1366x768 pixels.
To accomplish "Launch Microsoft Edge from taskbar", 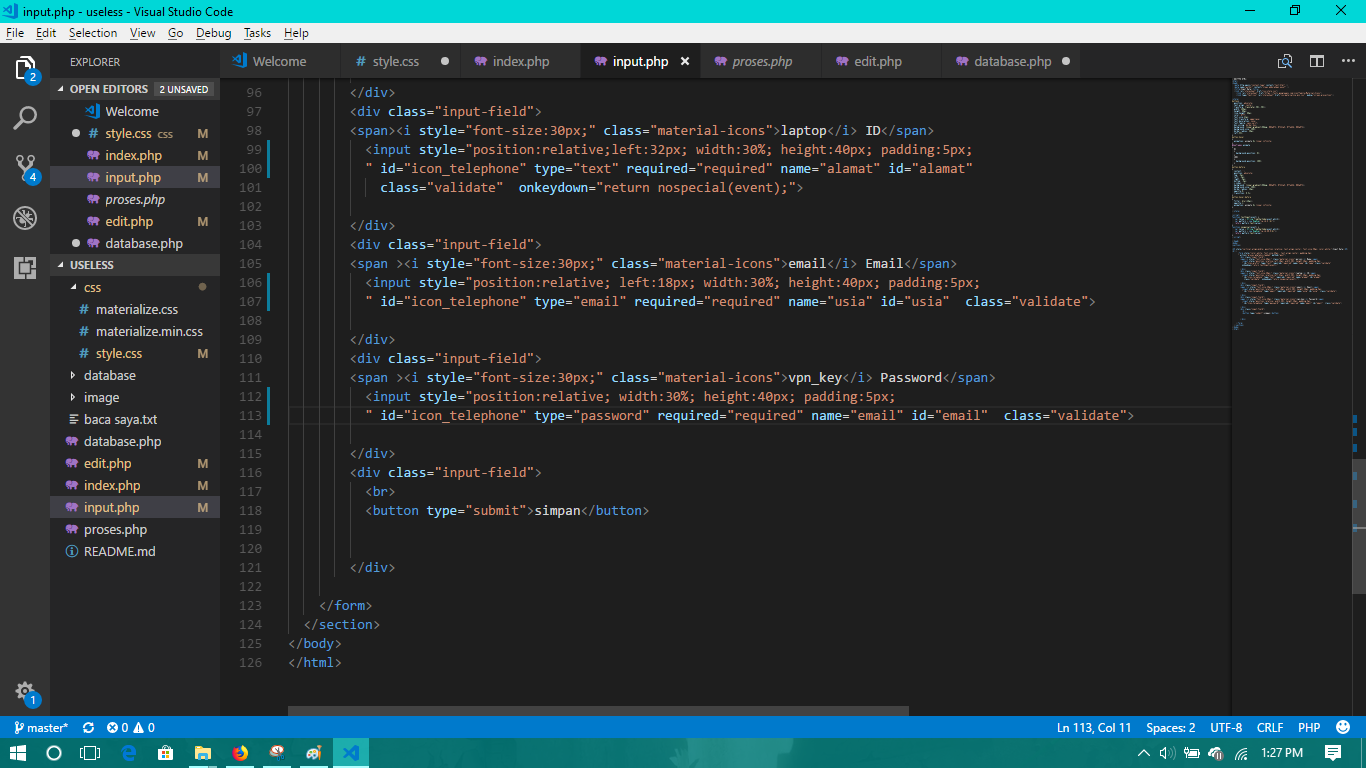I will [128, 753].
